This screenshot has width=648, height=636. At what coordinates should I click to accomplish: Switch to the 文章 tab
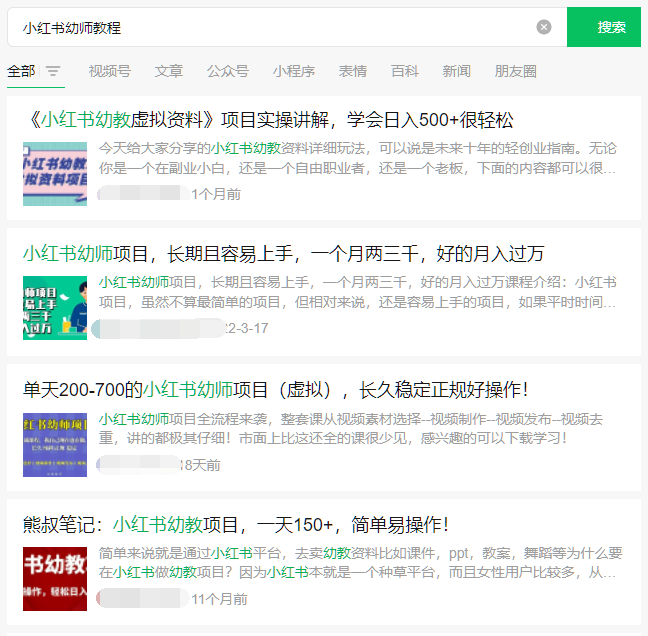169,71
